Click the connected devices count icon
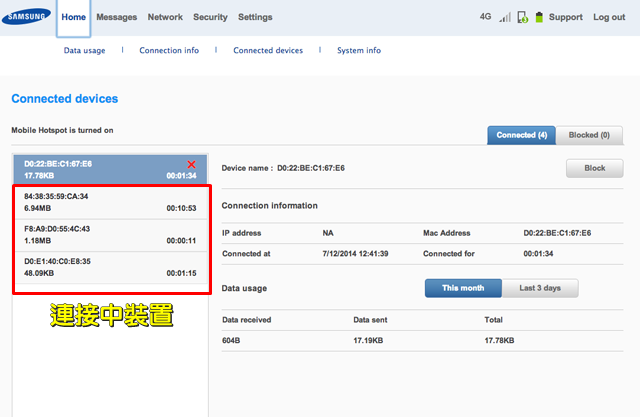 click(x=522, y=17)
